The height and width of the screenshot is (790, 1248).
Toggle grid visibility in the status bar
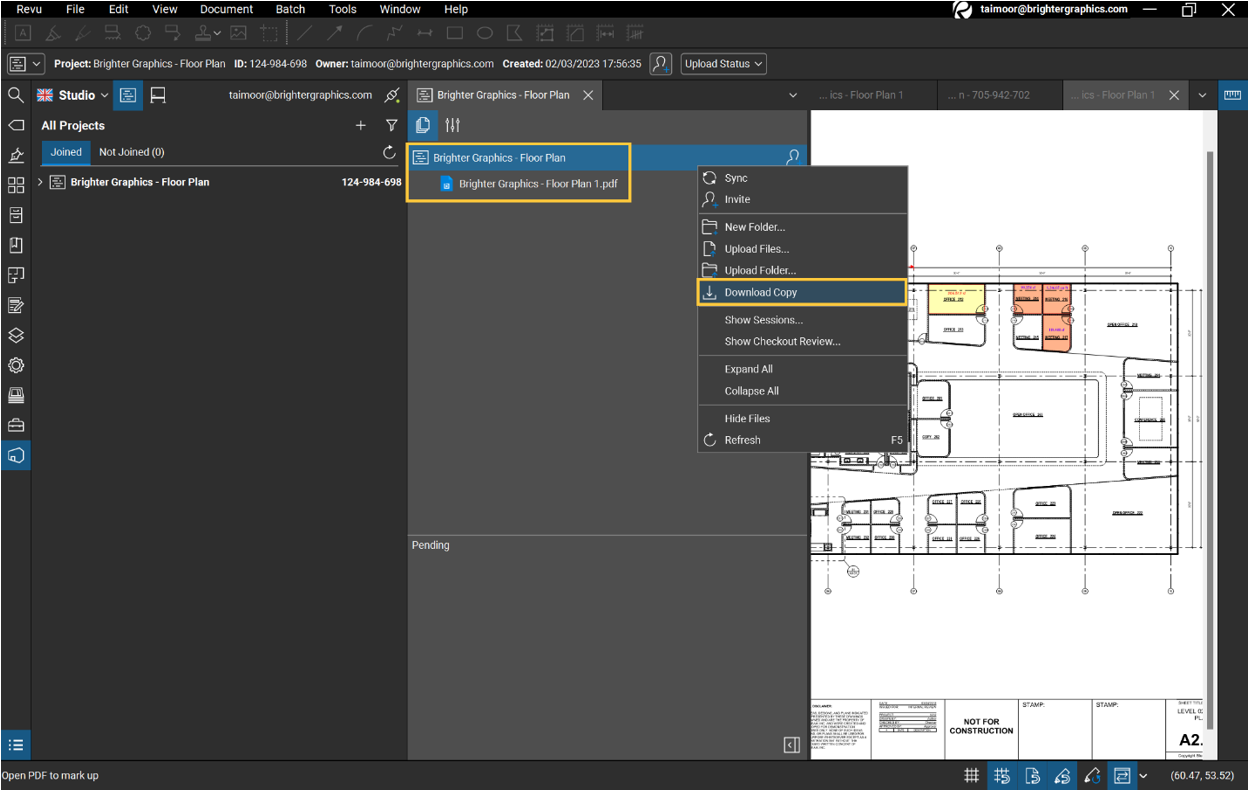(x=971, y=775)
